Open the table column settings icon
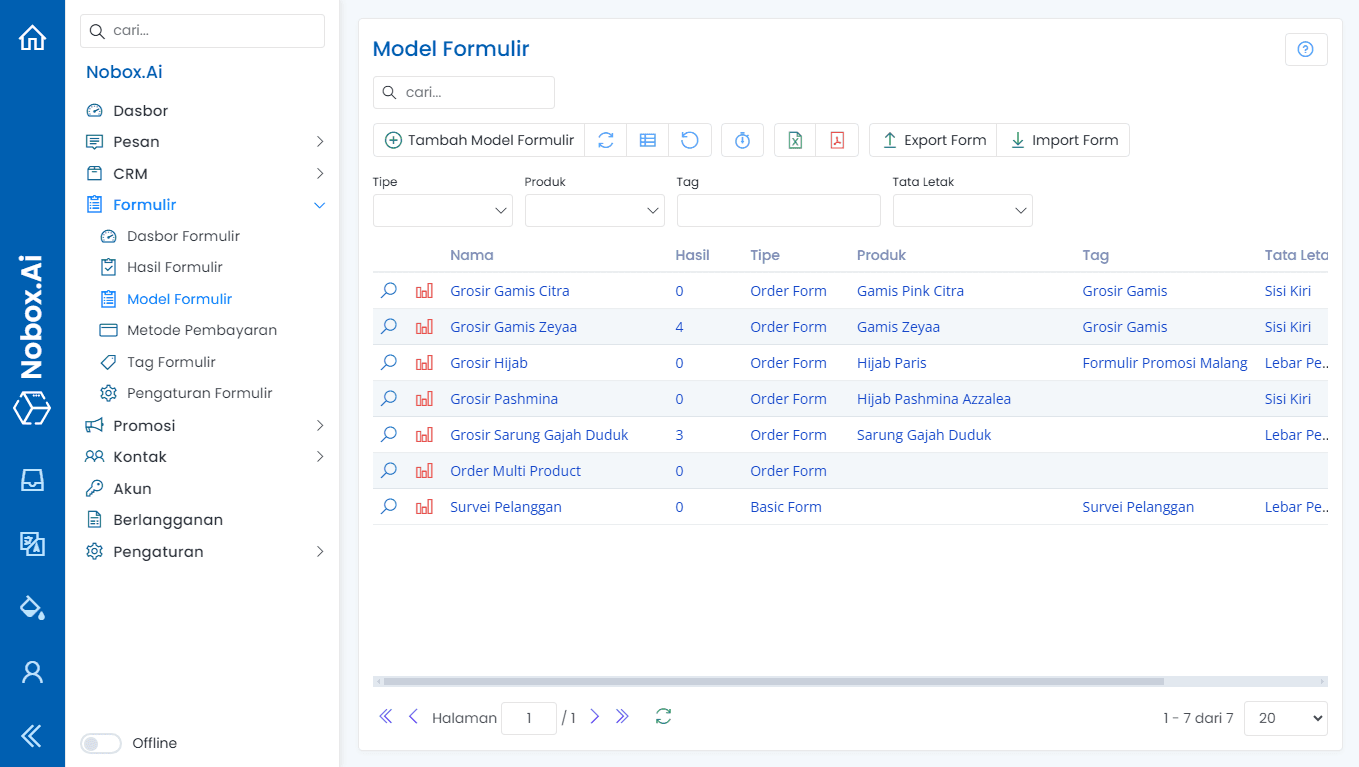 click(x=647, y=140)
